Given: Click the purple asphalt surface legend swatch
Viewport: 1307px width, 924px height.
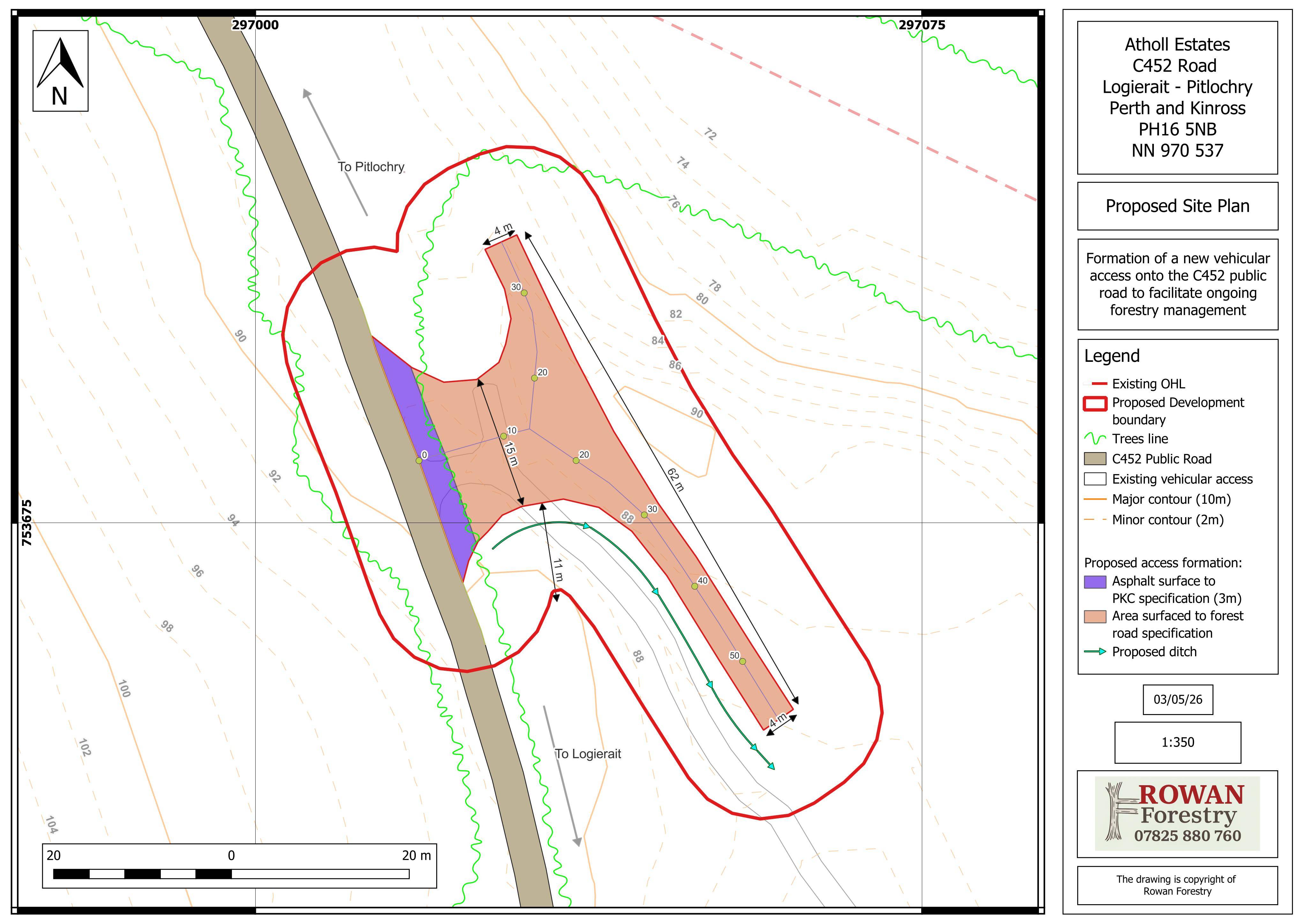Looking at the screenshot, I should click(1095, 581).
